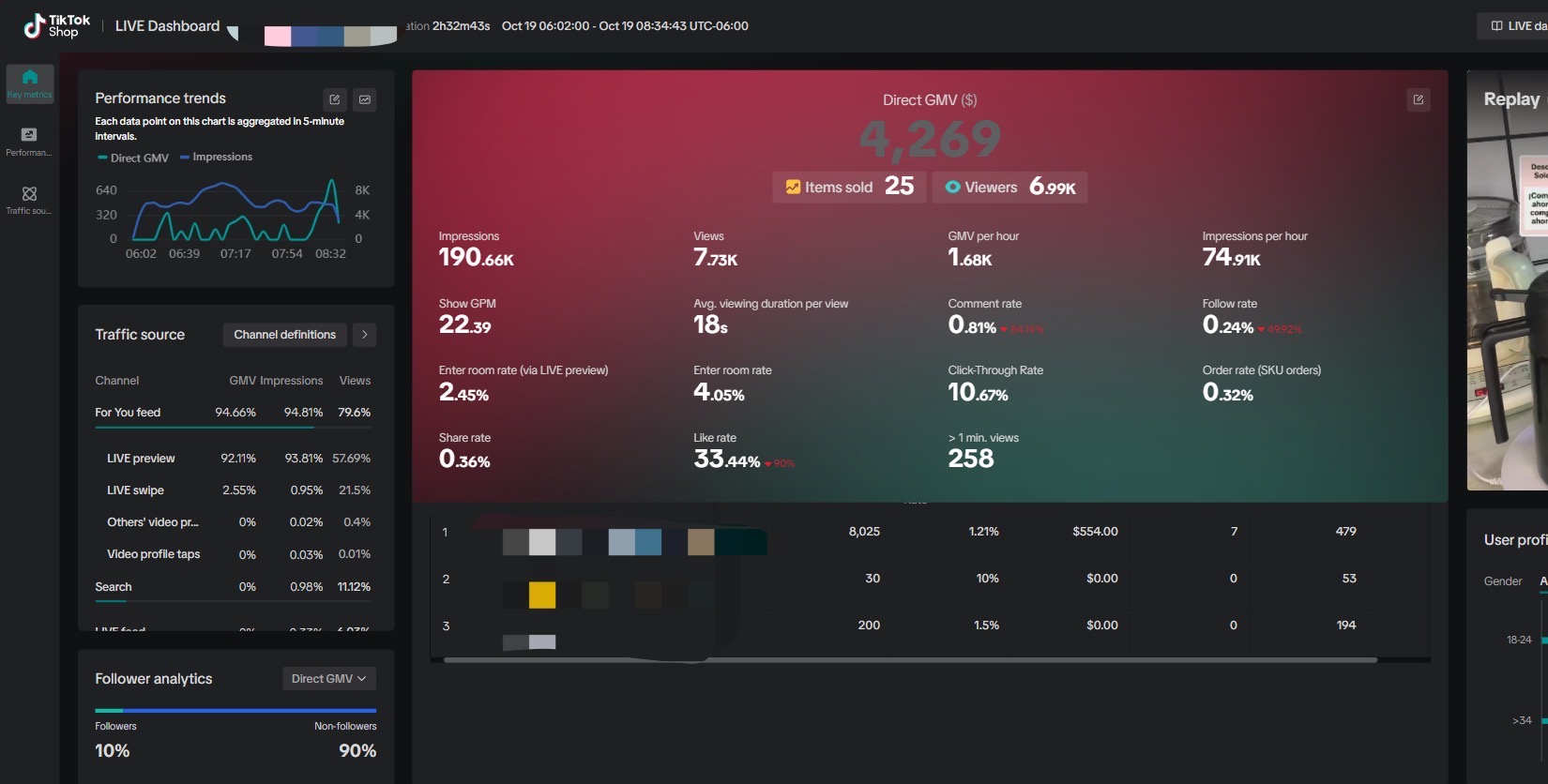This screenshot has height=784, width=1548.
Task: Click the product table horizontal scrollbar
Action: tap(910, 660)
